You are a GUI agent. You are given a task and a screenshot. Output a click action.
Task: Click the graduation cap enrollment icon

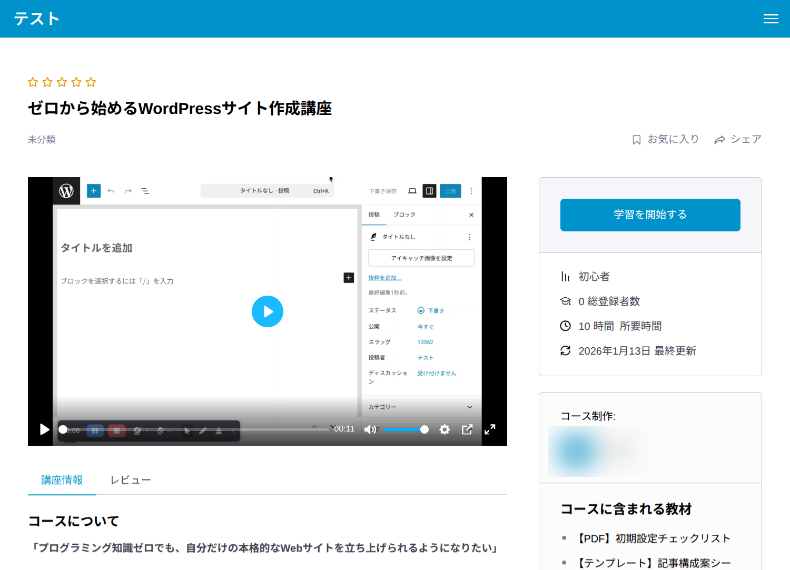click(x=565, y=301)
